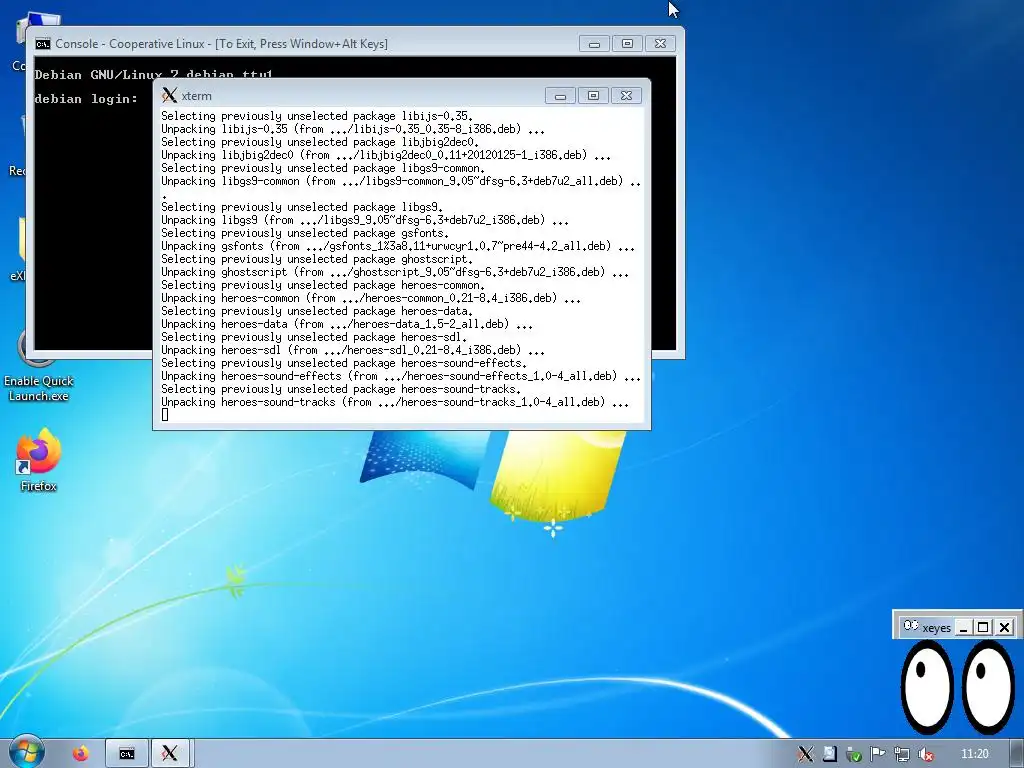Open the Action Center flag icon
This screenshot has height=768, width=1024.
(877, 754)
